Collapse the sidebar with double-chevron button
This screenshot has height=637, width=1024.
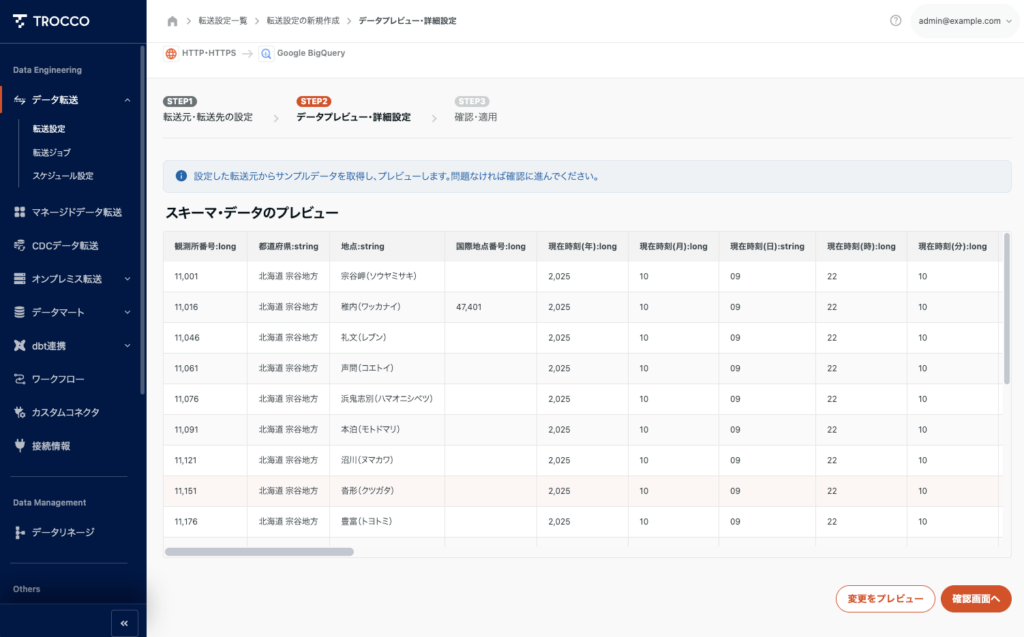point(124,623)
